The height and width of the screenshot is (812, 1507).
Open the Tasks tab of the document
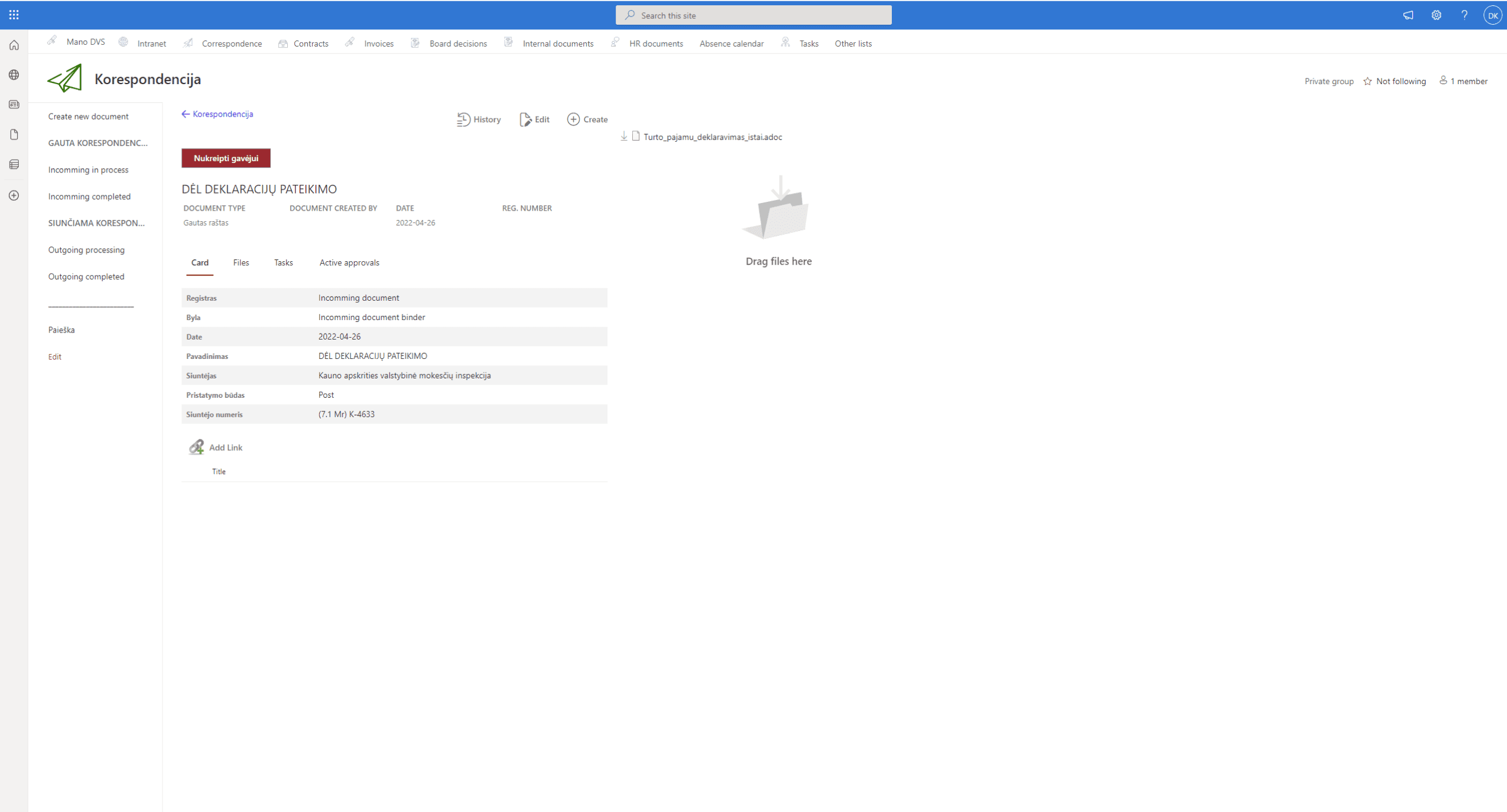283,262
